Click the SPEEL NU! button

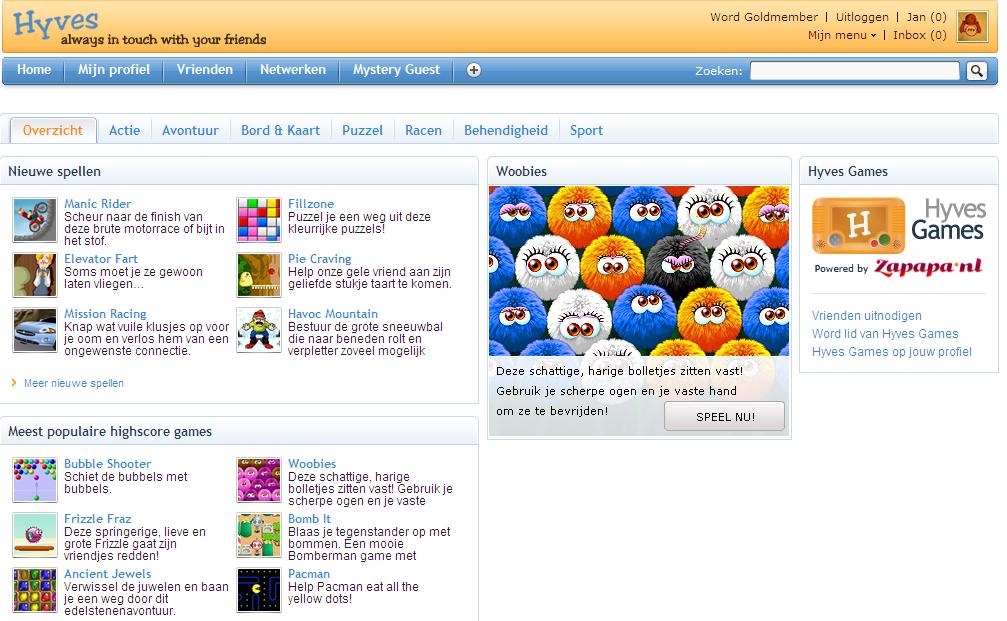coord(724,417)
